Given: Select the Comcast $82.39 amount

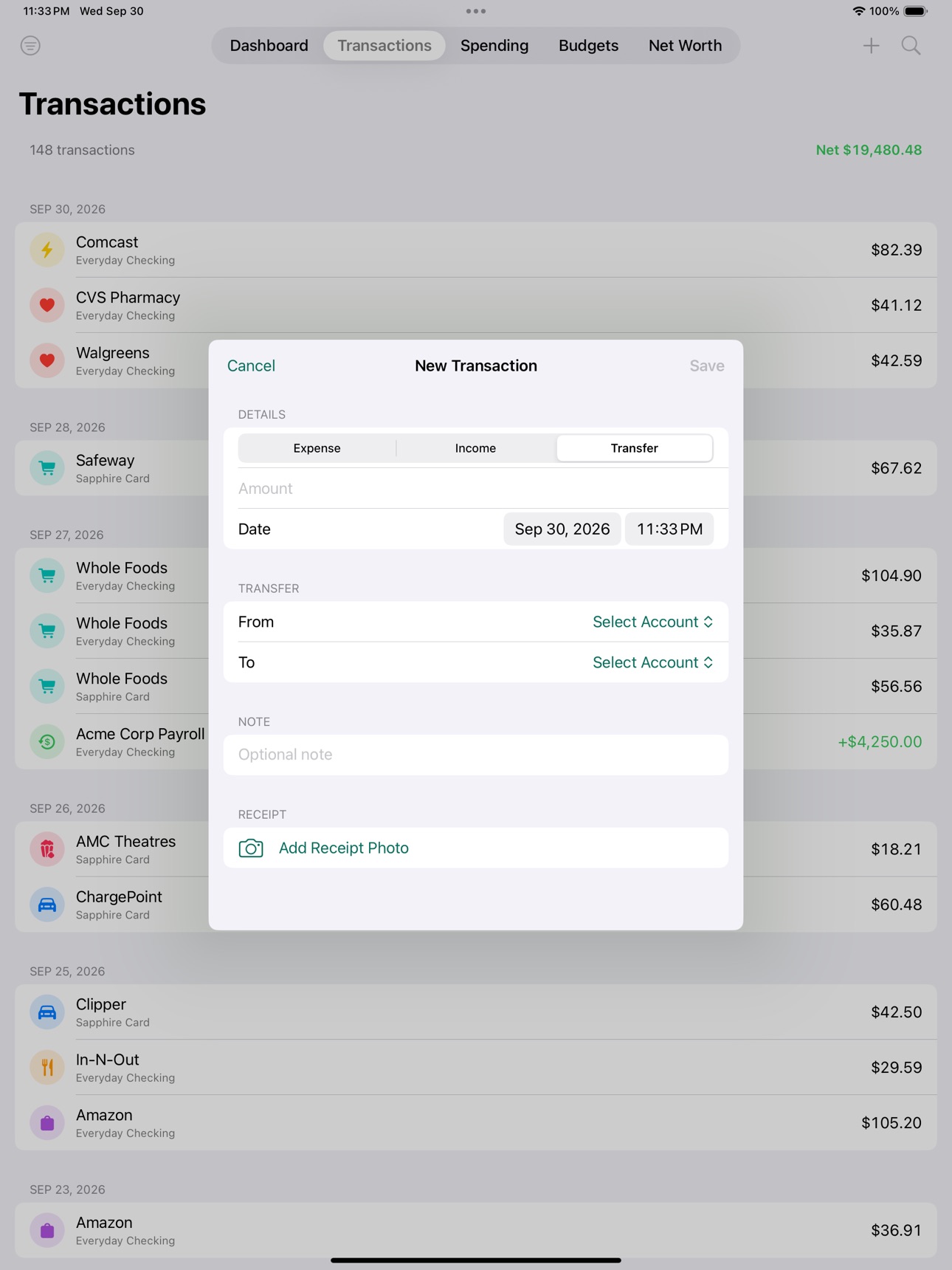Looking at the screenshot, I should pyautogui.click(x=897, y=250).
